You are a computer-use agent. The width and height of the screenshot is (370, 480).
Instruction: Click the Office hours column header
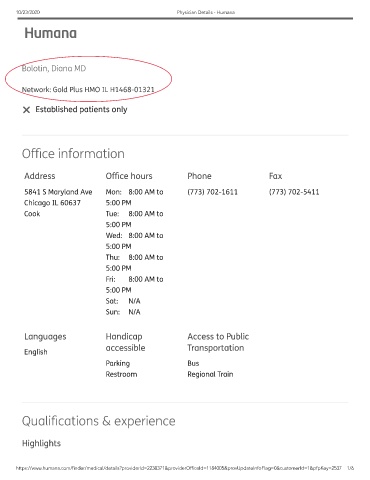click(x=129, y=176)
